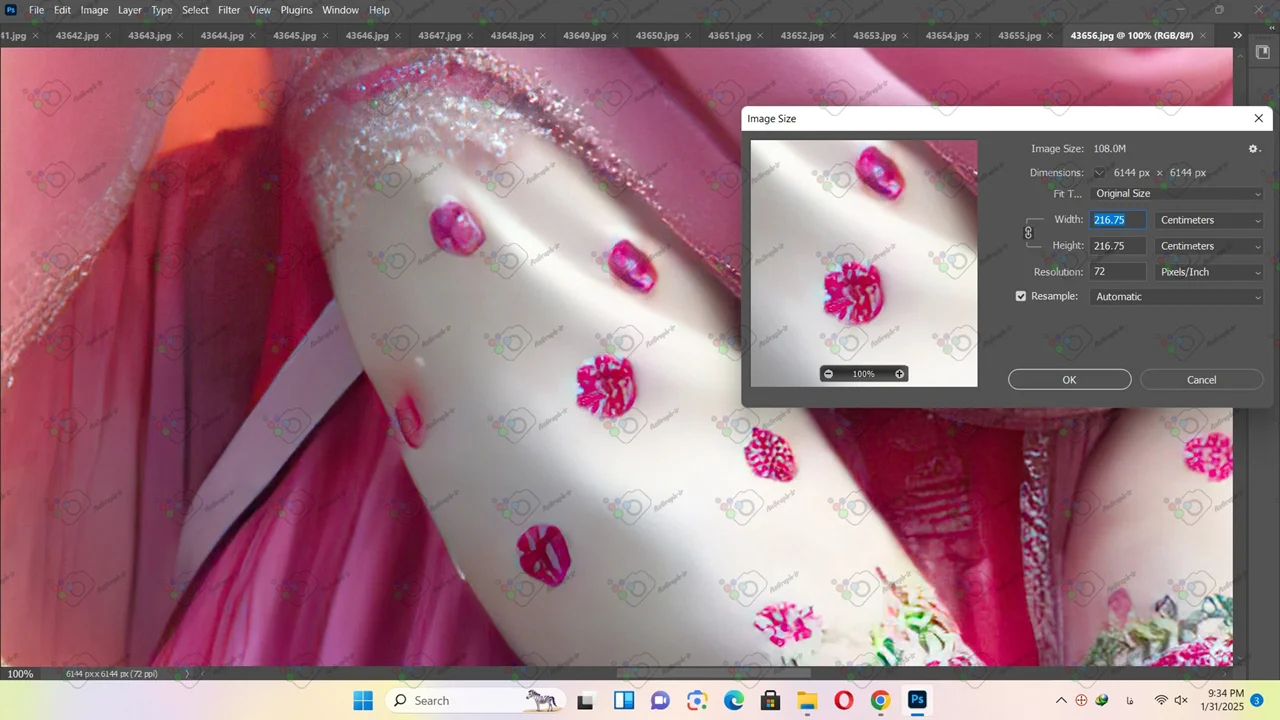Zoom in the dialog preview with plus
Screen dimensions: 1280x720
[899, 374]
